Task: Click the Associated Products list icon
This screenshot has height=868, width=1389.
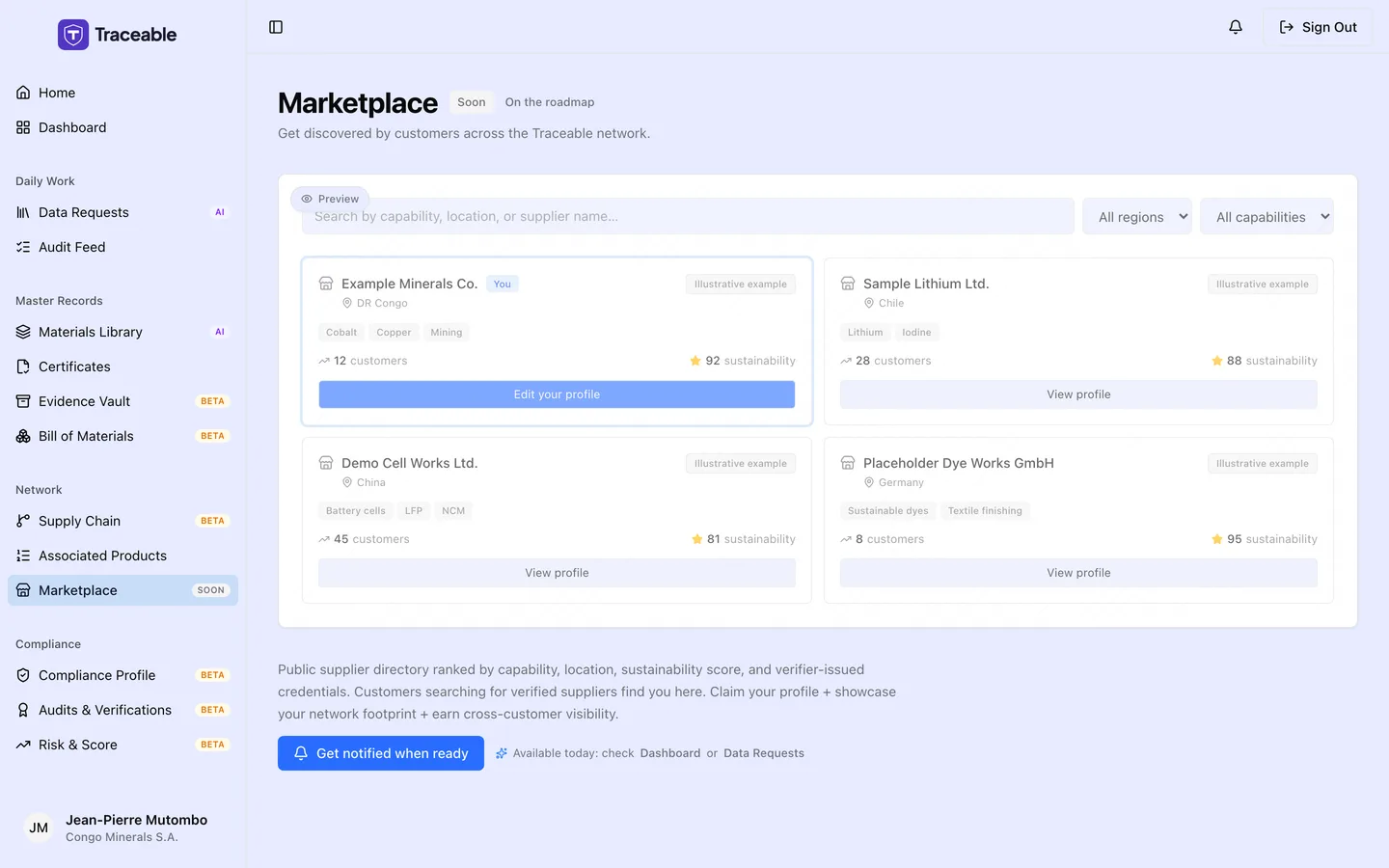Action: tap(23, 556)
